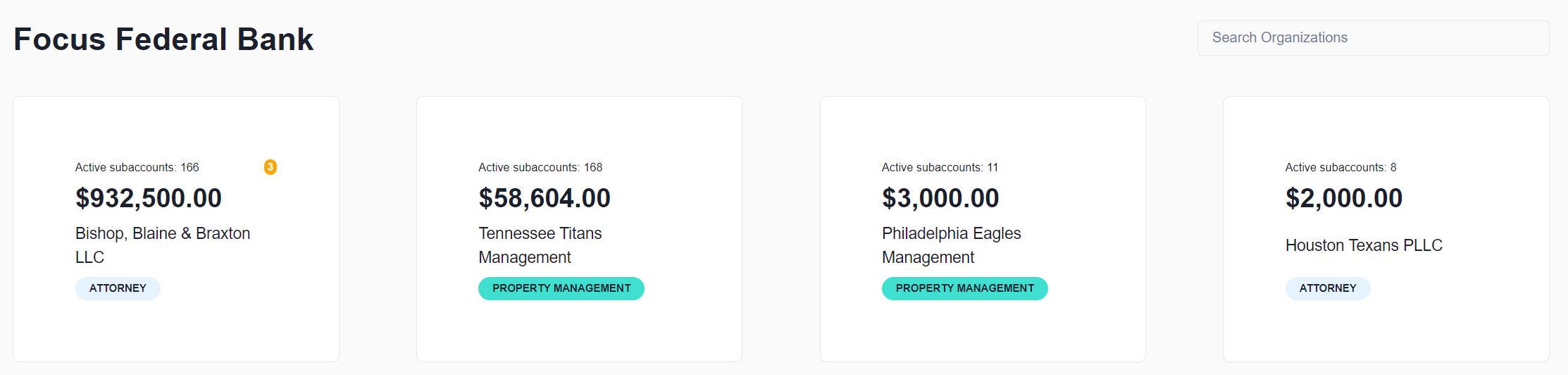Open the Houston Texans PLLC card

coord(1386,229)
